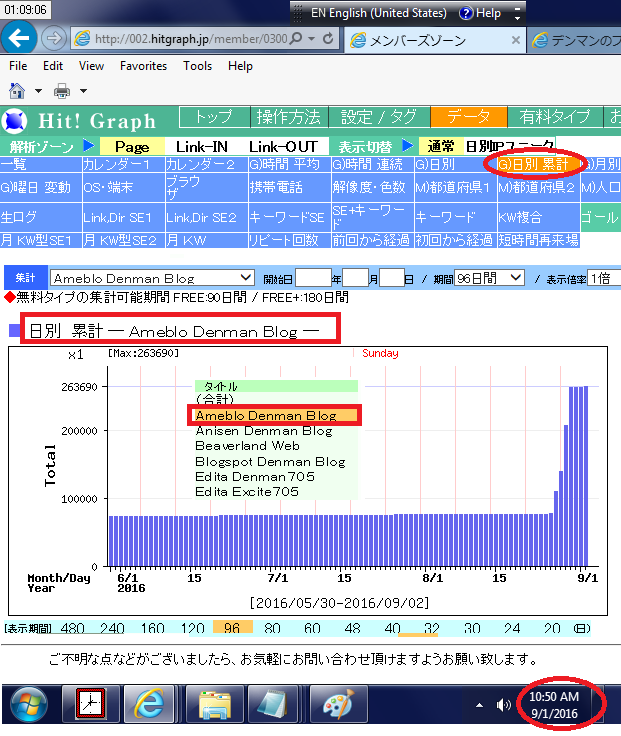Viewport: 621px width, 736px height.
Task: Click the browser Forward arrow button
Action: (54, 38)
